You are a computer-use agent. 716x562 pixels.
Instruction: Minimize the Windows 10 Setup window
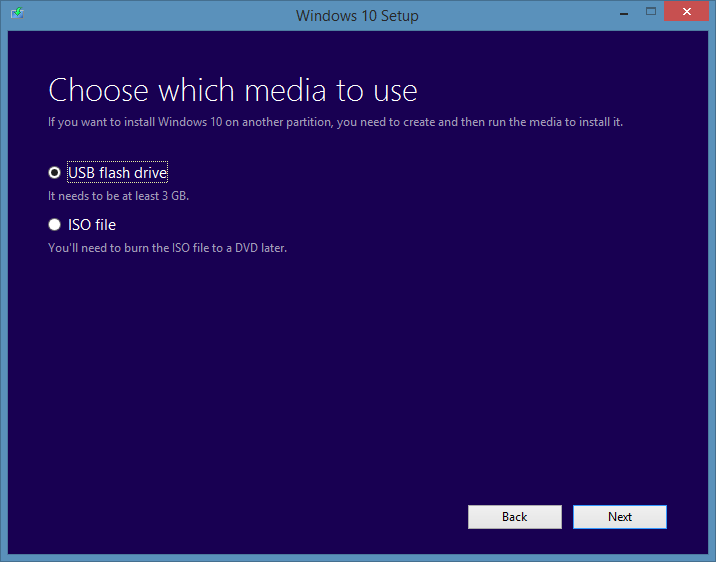624,13
